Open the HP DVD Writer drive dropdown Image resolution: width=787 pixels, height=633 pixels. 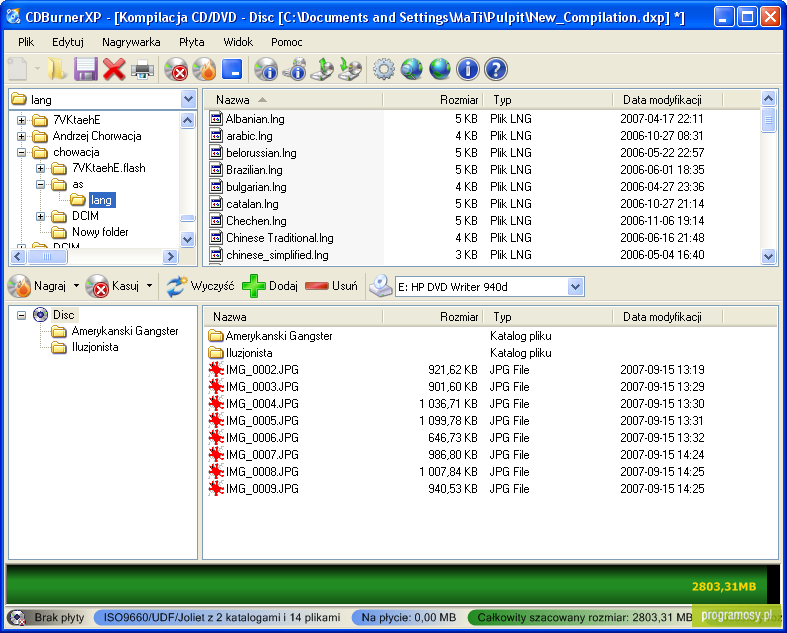coord(575,287)
